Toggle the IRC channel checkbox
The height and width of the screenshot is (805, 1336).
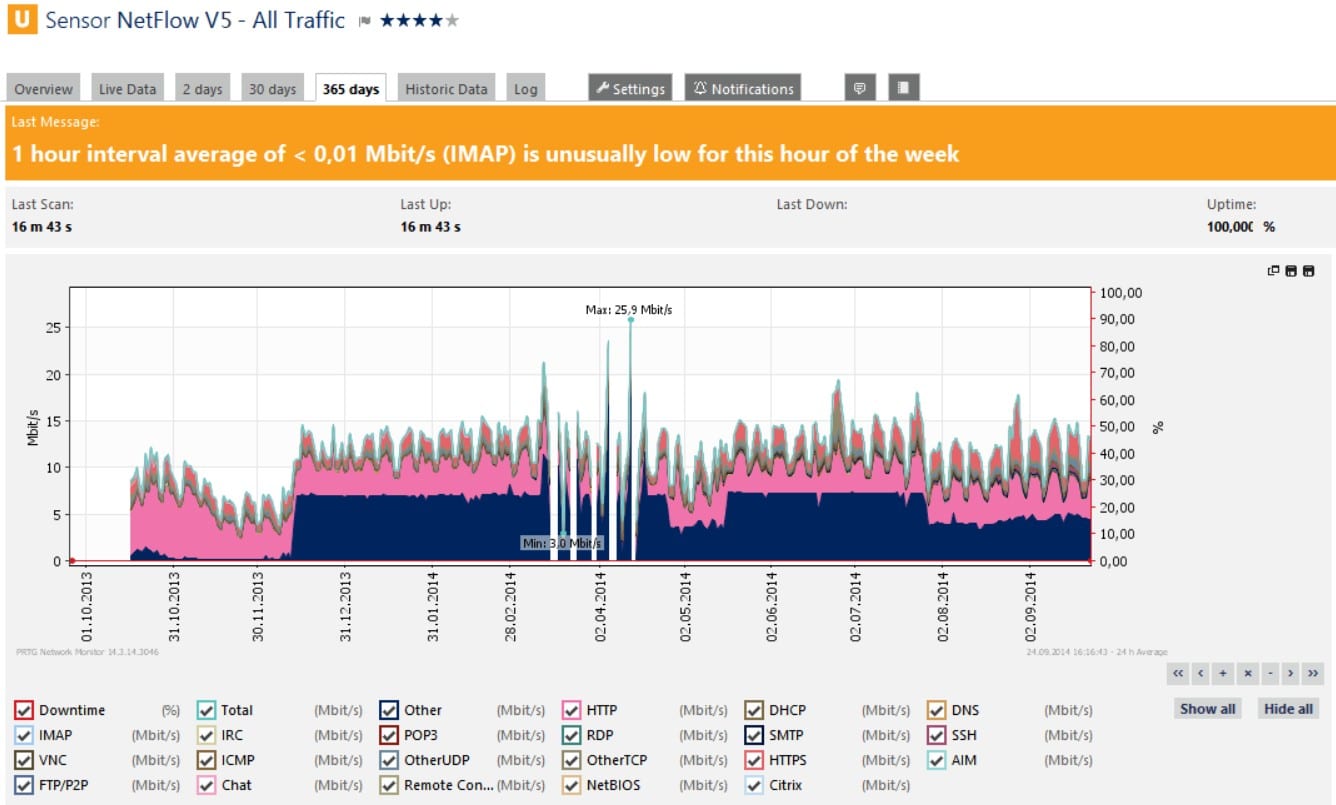pyautogui.click(x=206, y=735)
